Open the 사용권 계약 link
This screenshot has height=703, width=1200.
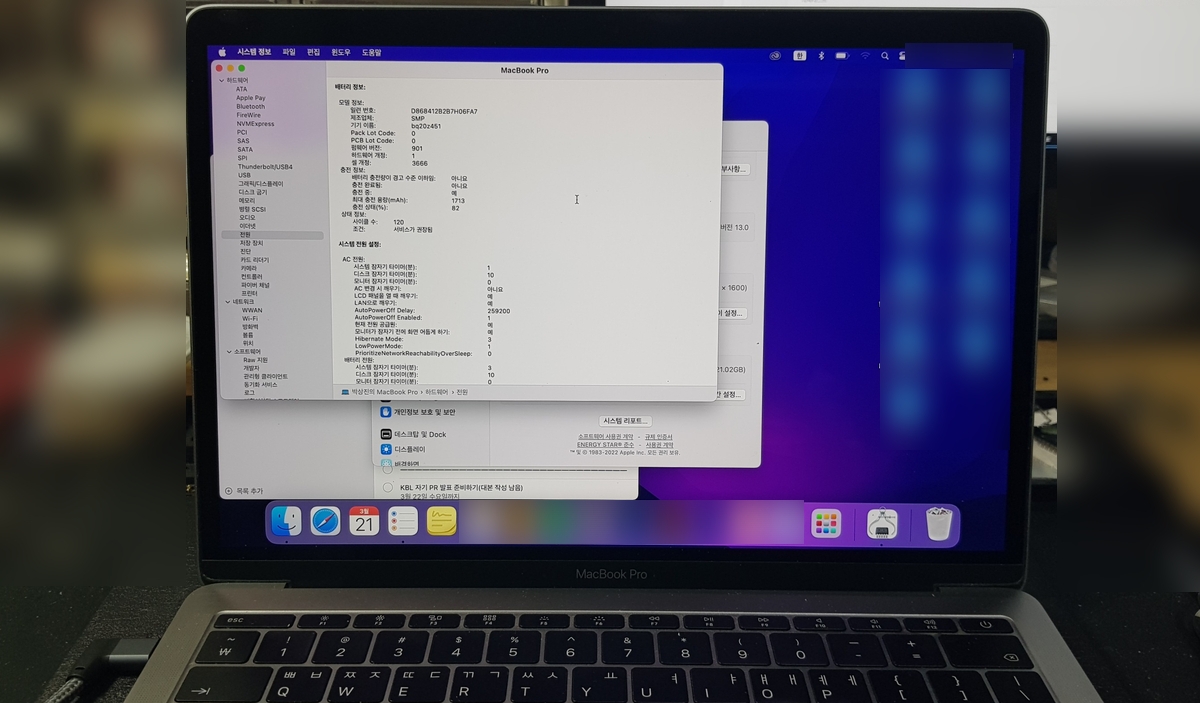659,445
